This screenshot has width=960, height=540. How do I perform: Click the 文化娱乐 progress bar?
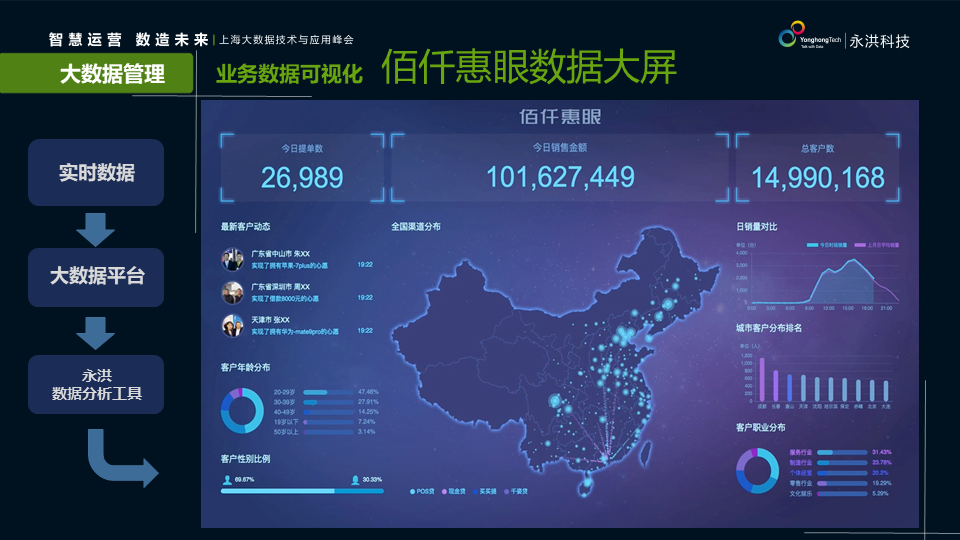842,493
